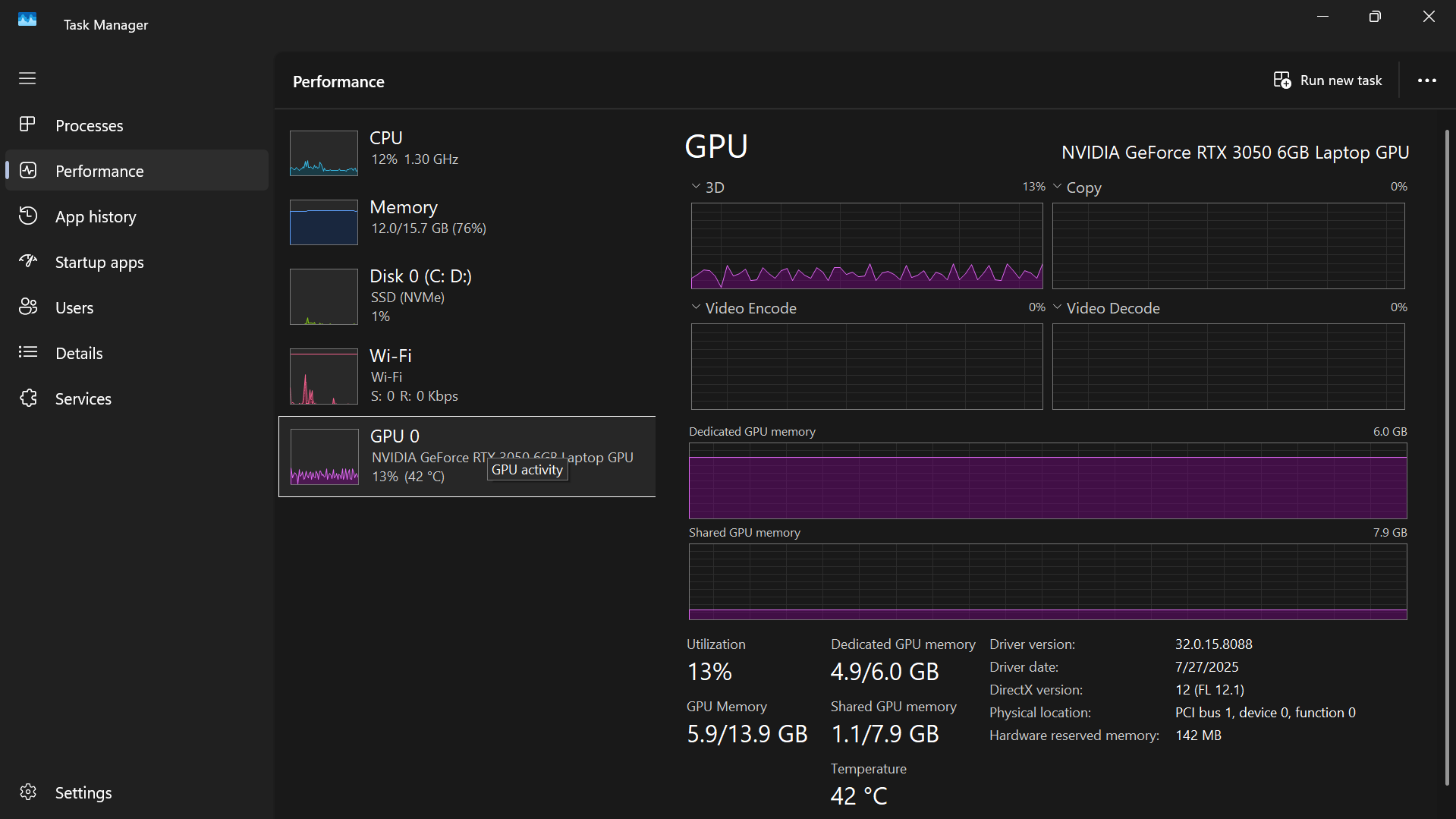Screen dimensions: 1456x819
Task: Click the Video Decode graph
Action: coord(1228,367)
